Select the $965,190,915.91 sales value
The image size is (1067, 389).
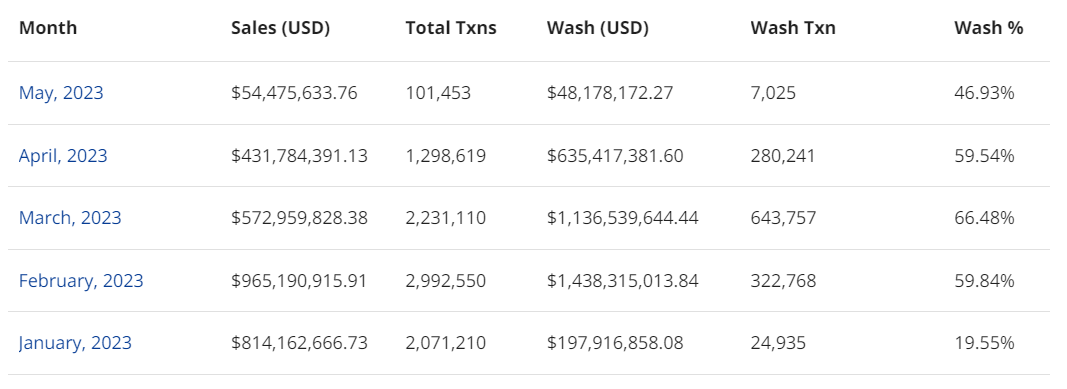[299, 281]
